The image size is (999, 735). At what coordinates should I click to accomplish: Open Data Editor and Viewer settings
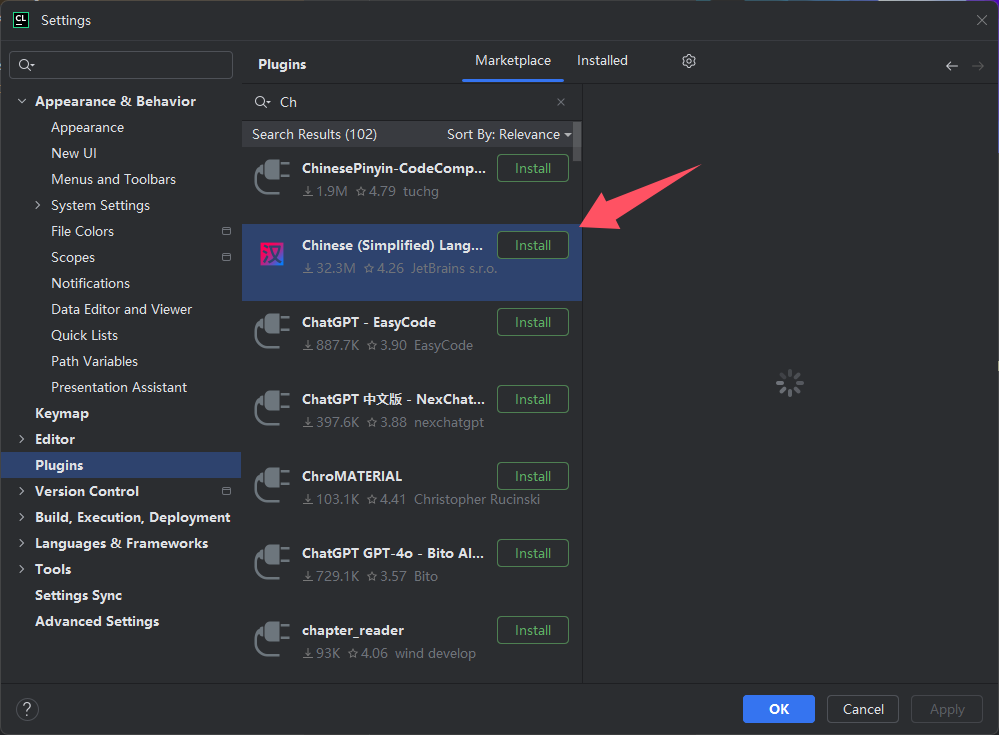[x=121, y=310]
